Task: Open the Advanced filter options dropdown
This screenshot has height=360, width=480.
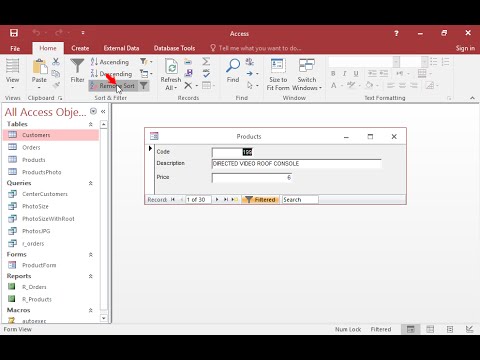Action: point(146,74)
